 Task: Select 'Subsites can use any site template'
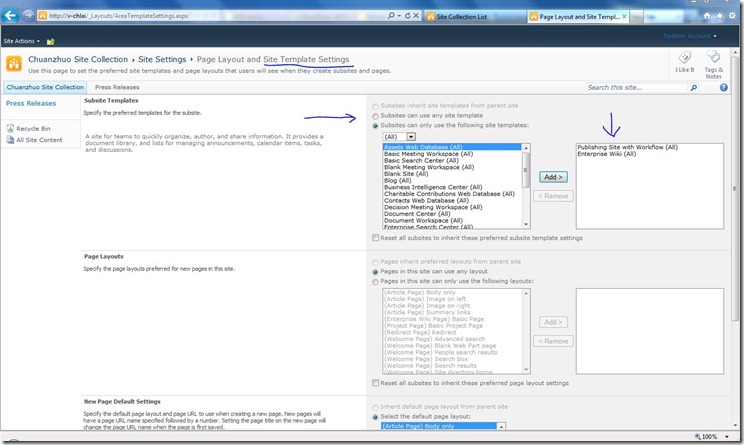tap(375, 116)
